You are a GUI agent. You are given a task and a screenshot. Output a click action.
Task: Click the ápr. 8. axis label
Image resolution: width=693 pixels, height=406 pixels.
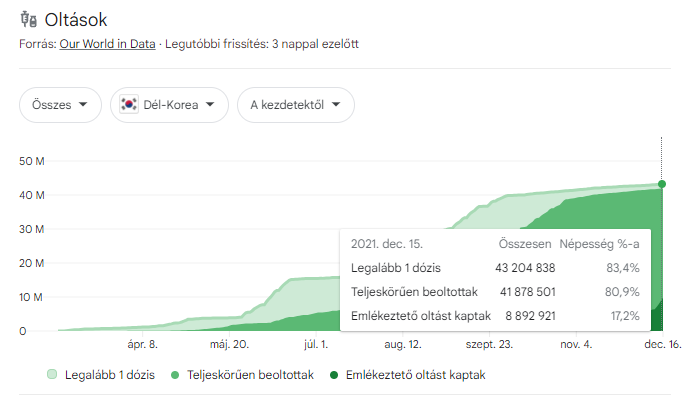(141, 344)
